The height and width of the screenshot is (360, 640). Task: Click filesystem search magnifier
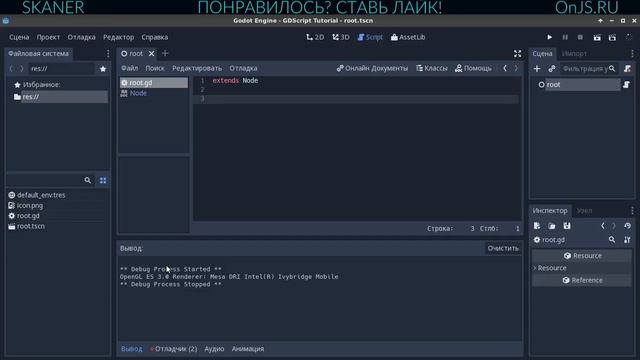87,180
